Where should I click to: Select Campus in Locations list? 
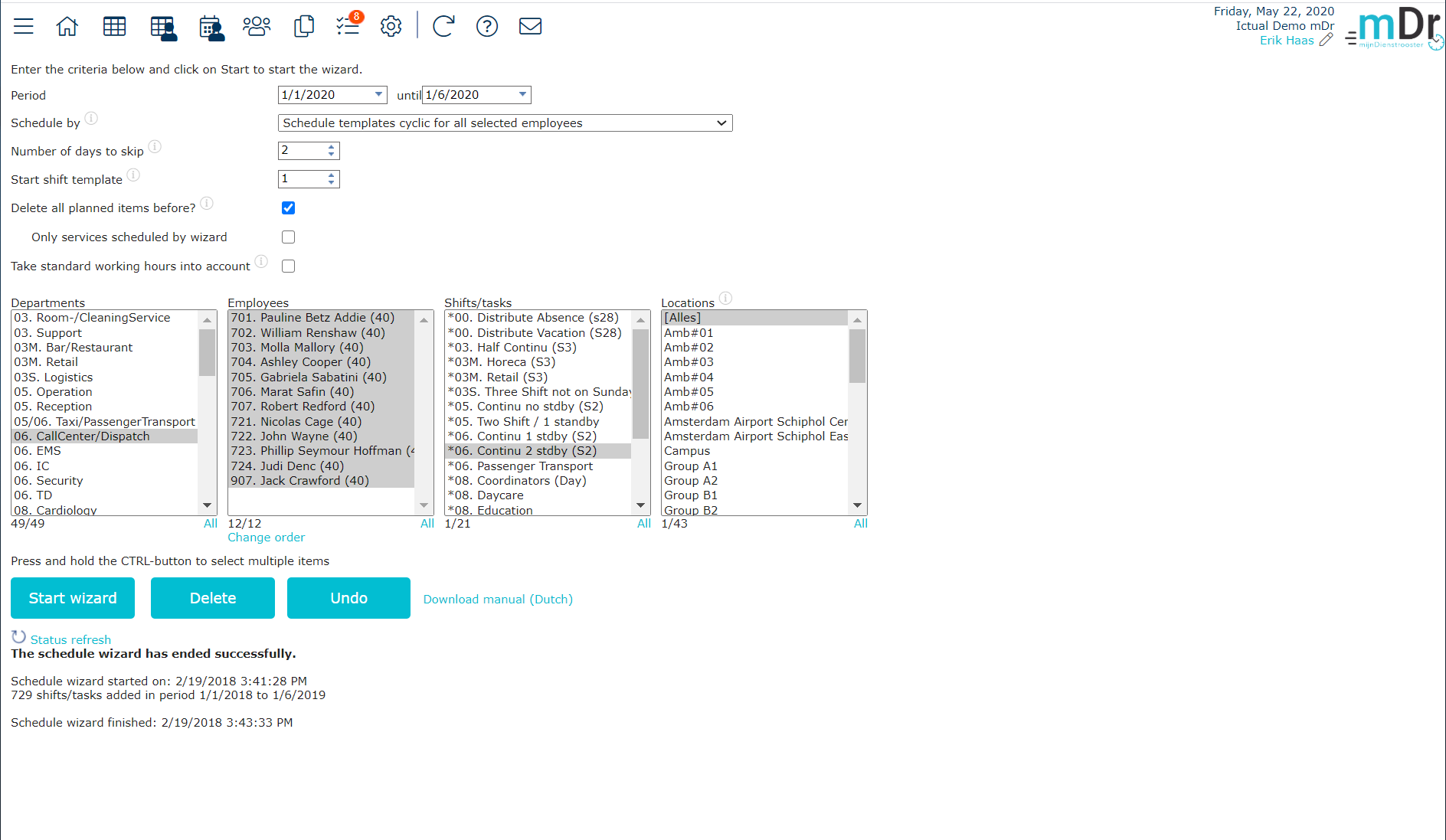(687, 451)
